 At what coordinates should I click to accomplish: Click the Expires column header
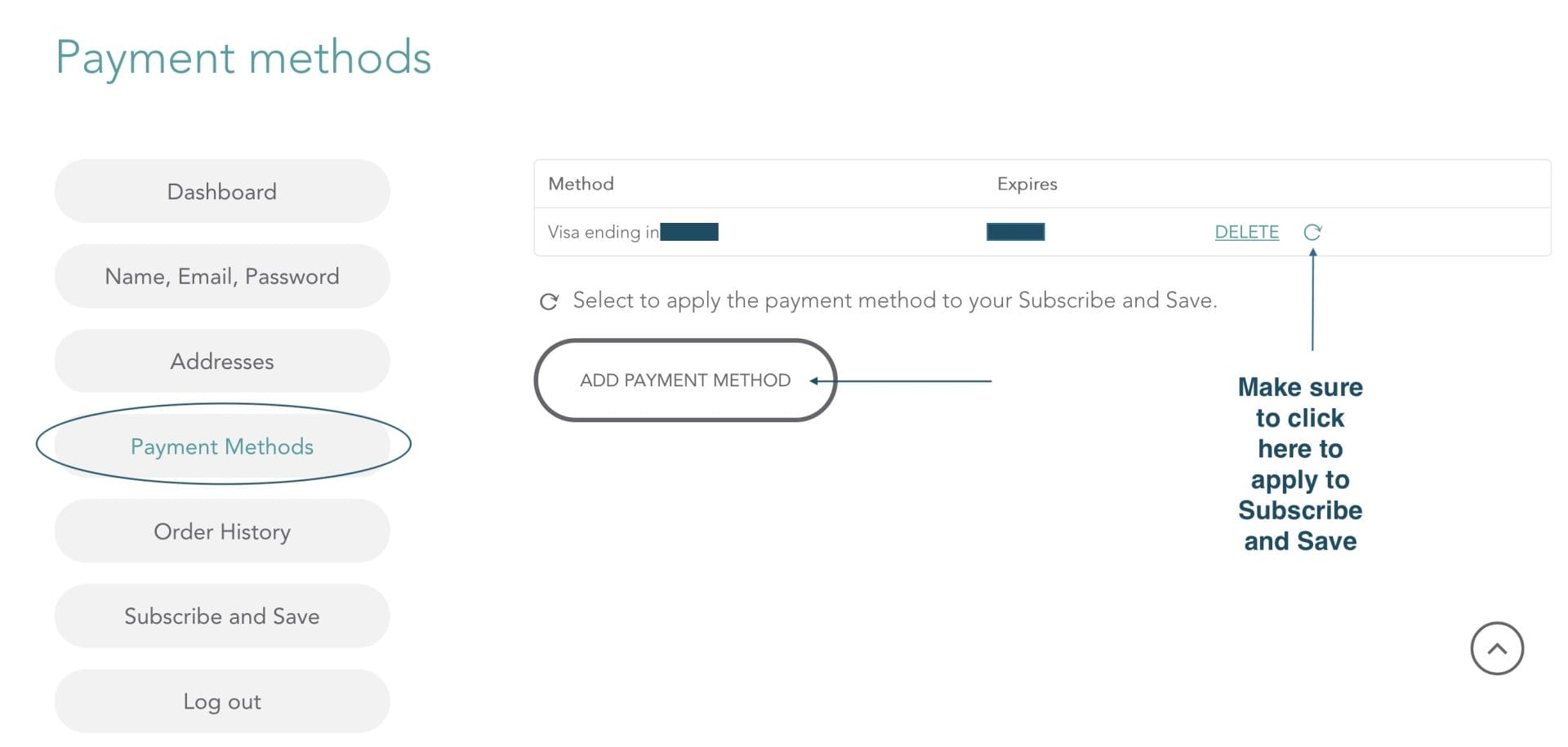[x=1027, y=184]
